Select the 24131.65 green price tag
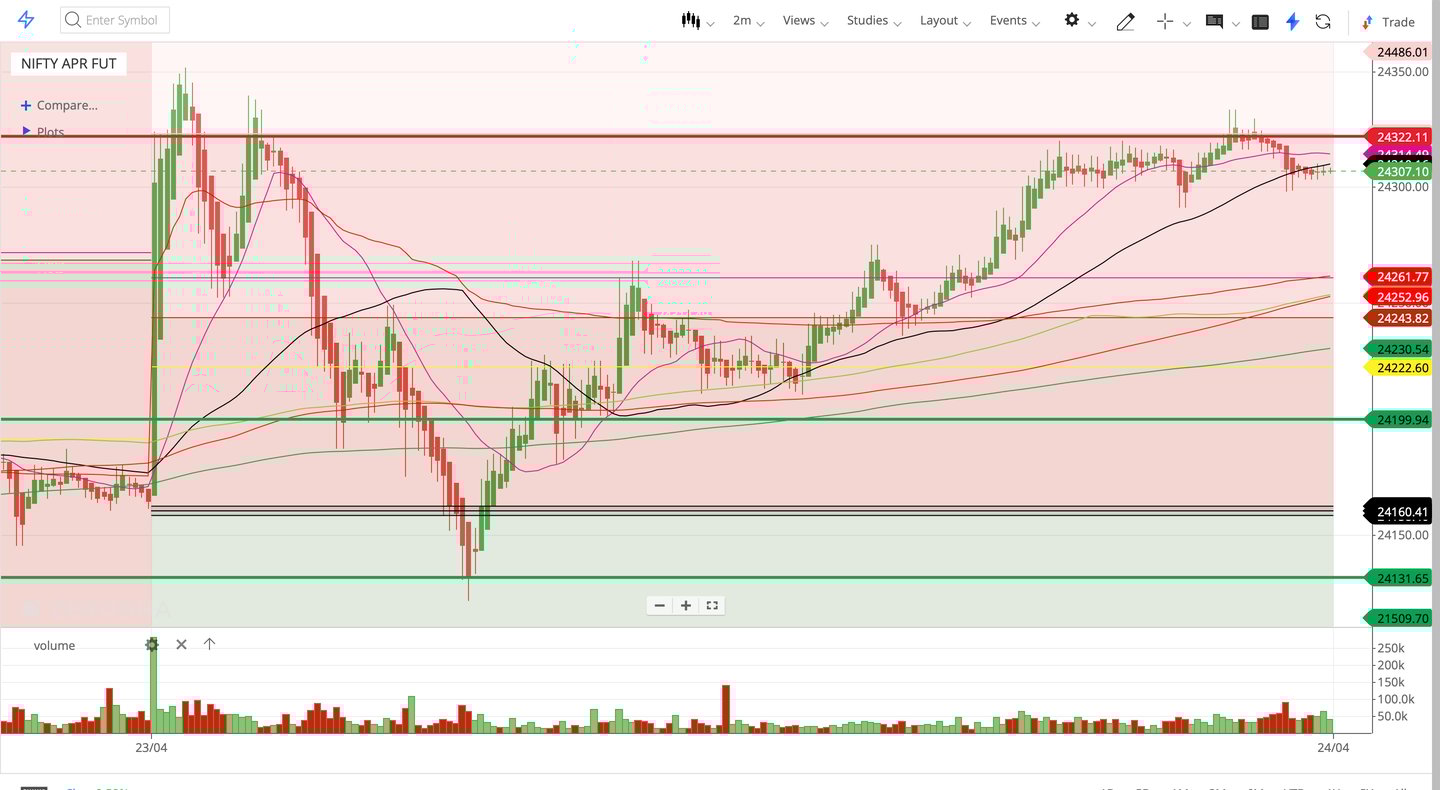The height and width of the screenshot is (790, 1440). tap(1398, 578)
